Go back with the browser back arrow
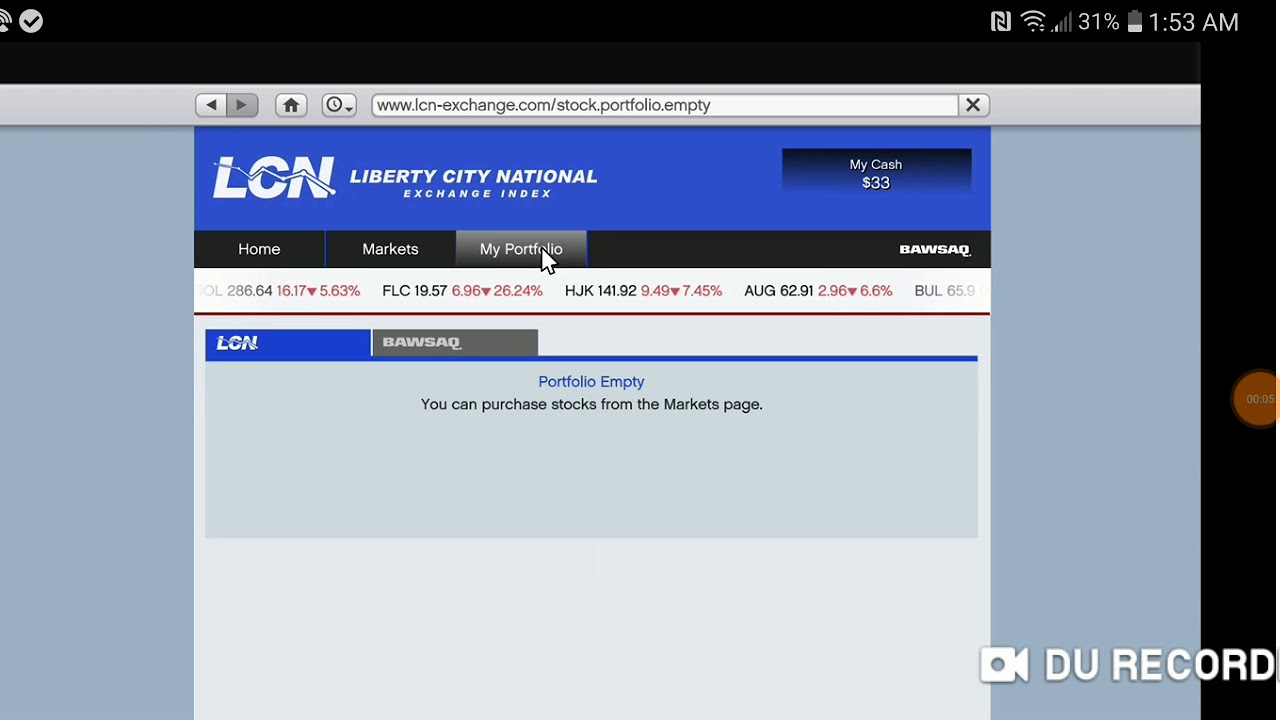 click(211, 105)
